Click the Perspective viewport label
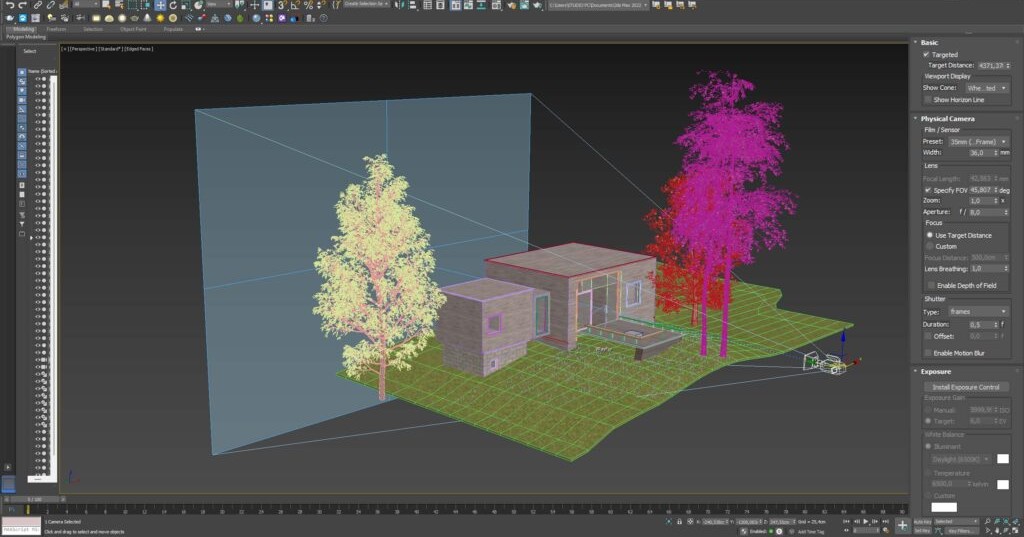 [83, 49]
